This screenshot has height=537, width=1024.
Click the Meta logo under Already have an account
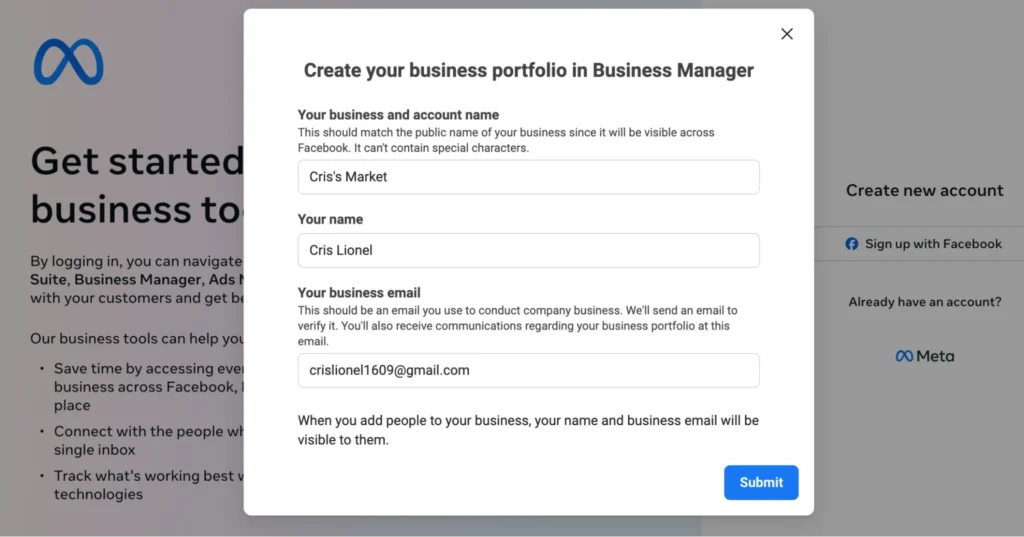pyautogui.click(x=924, y=356)
